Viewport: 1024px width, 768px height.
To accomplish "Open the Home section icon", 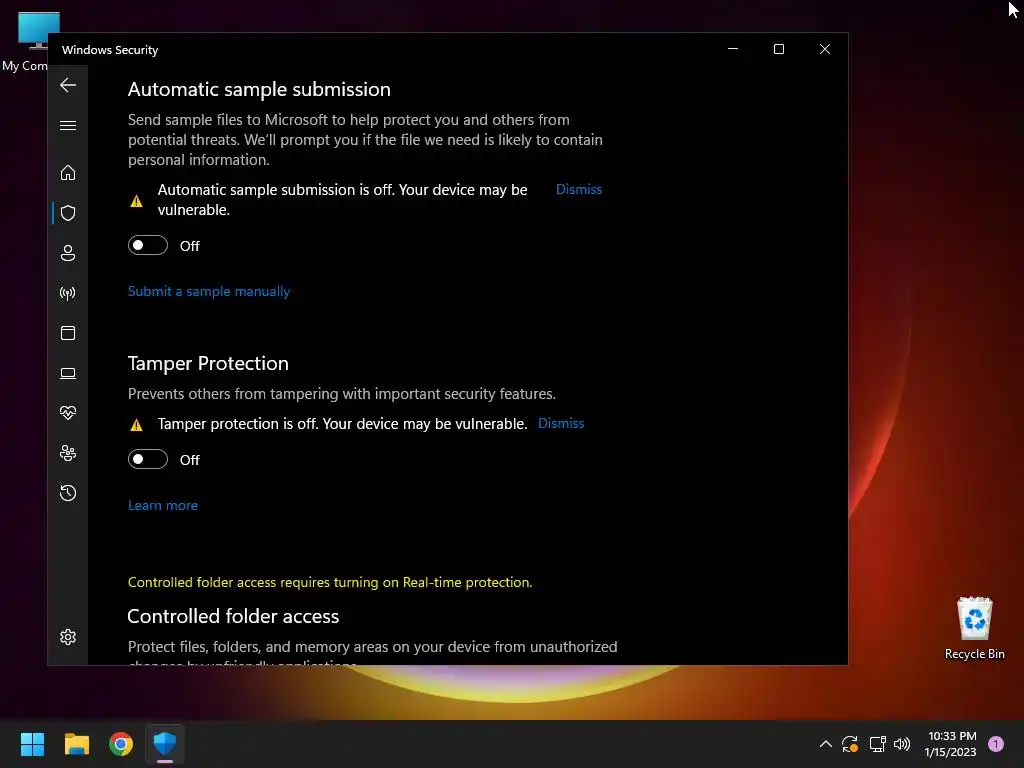I will click(x=68, y=172).
